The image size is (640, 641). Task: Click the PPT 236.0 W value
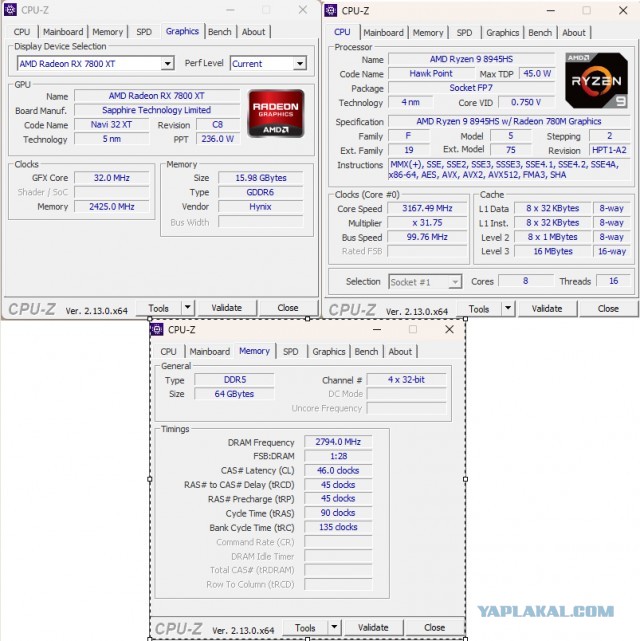[218, 139]
